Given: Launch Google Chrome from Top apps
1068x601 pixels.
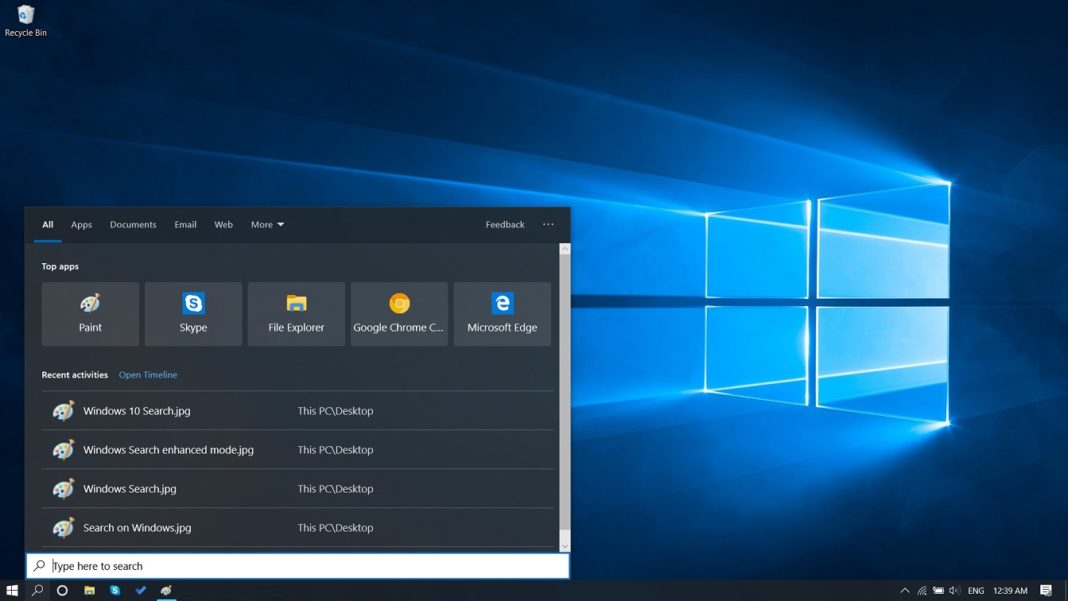Looking at the screenshot, I should point(399,313).
